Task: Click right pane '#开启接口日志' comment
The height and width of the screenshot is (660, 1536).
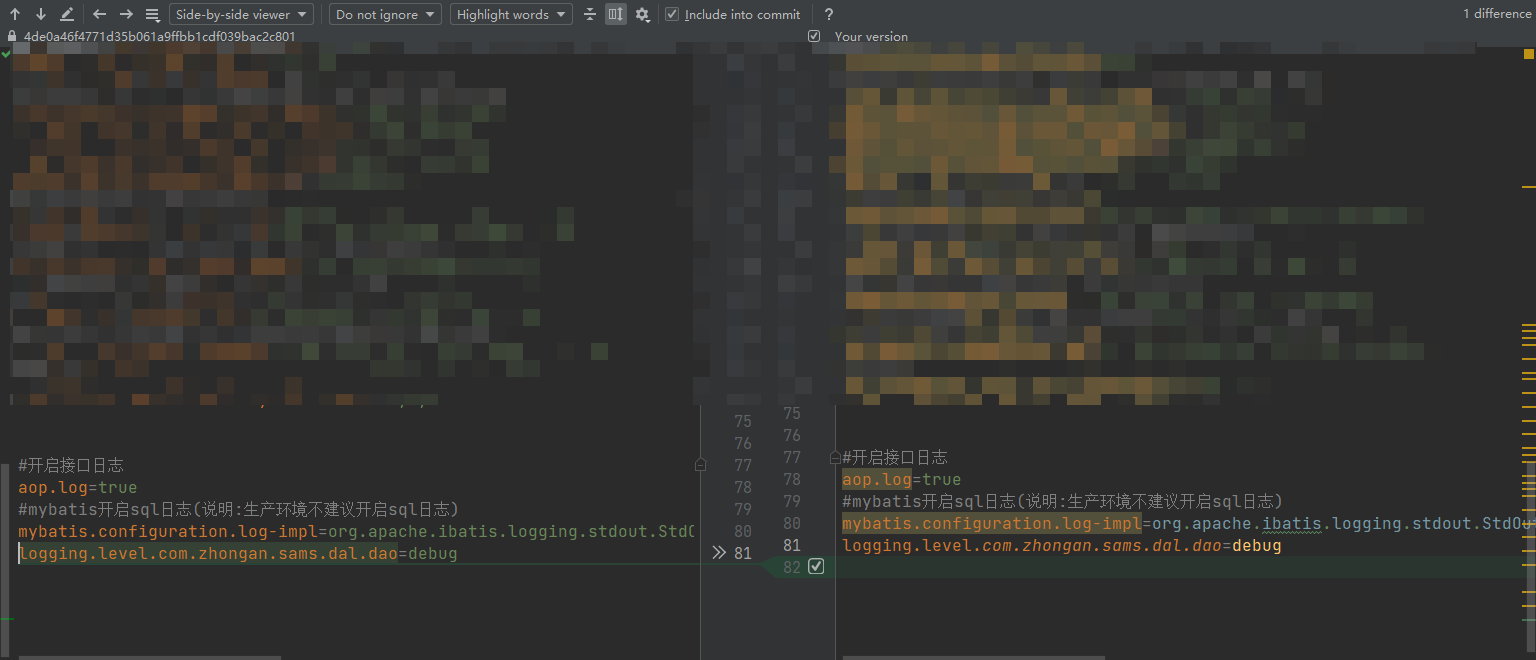Action: (895, 457)
